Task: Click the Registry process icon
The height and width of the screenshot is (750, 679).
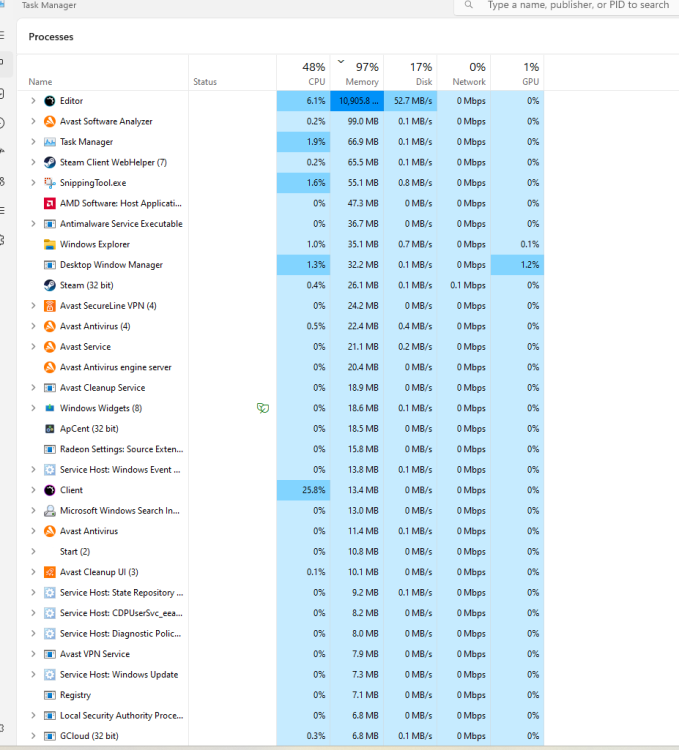Action: click(x=50, y=695)
